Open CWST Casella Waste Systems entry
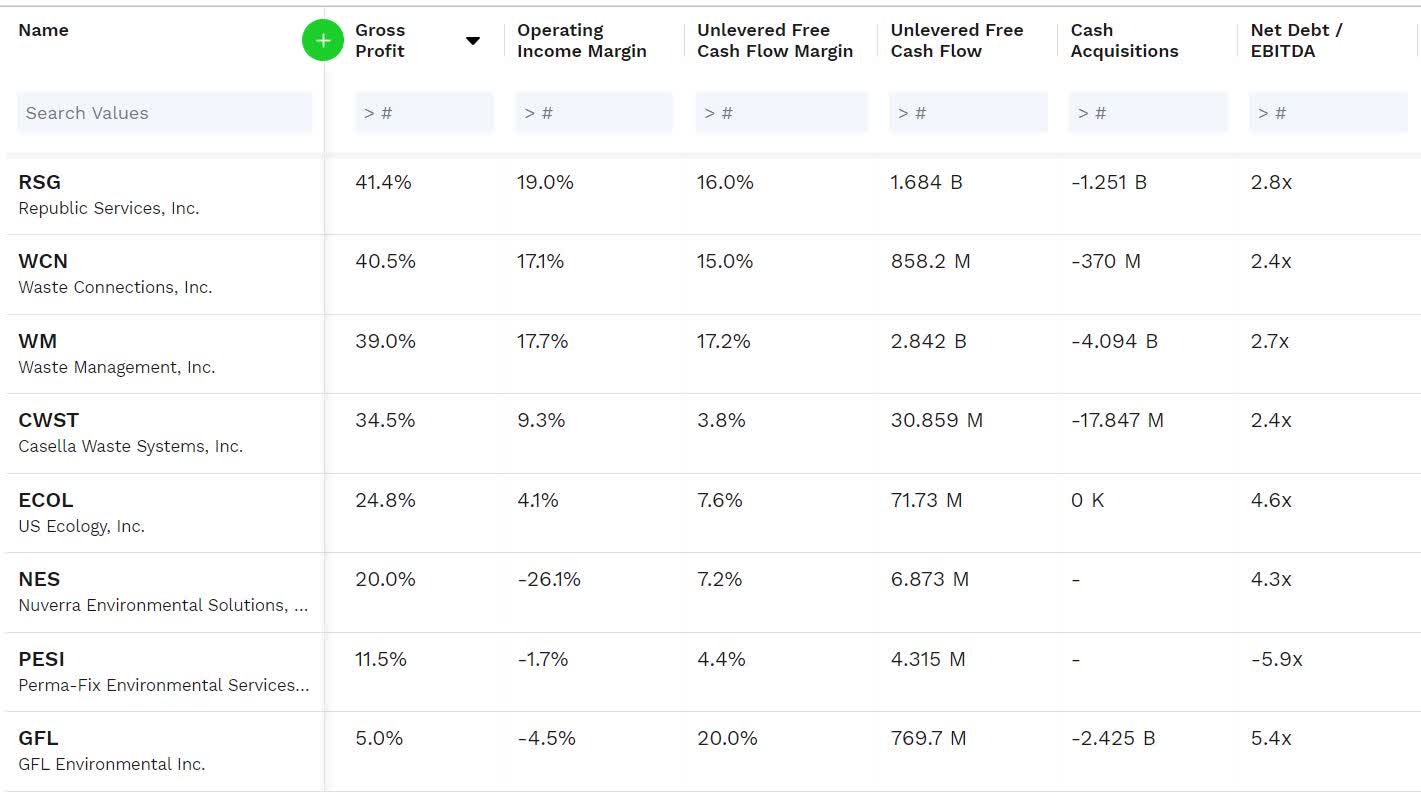This screenshot has width=1421, height=797. point(48,420)
